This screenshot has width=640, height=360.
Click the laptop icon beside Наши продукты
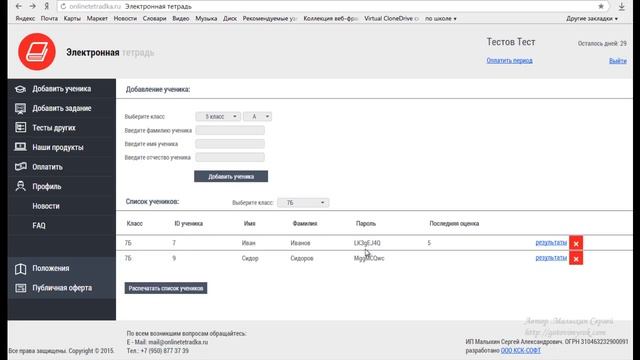click(20, 147)
